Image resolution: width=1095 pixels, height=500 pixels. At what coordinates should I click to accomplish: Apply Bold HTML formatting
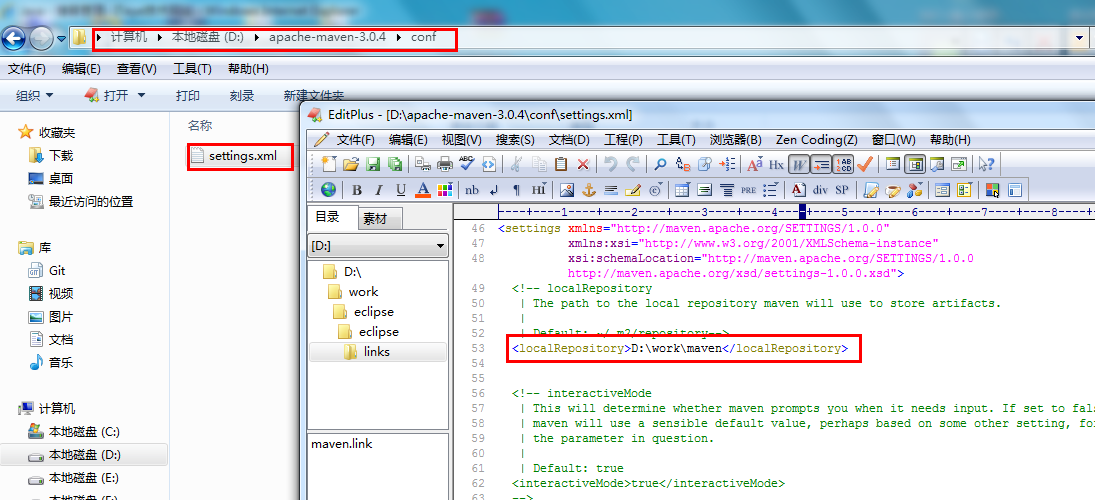357,190
